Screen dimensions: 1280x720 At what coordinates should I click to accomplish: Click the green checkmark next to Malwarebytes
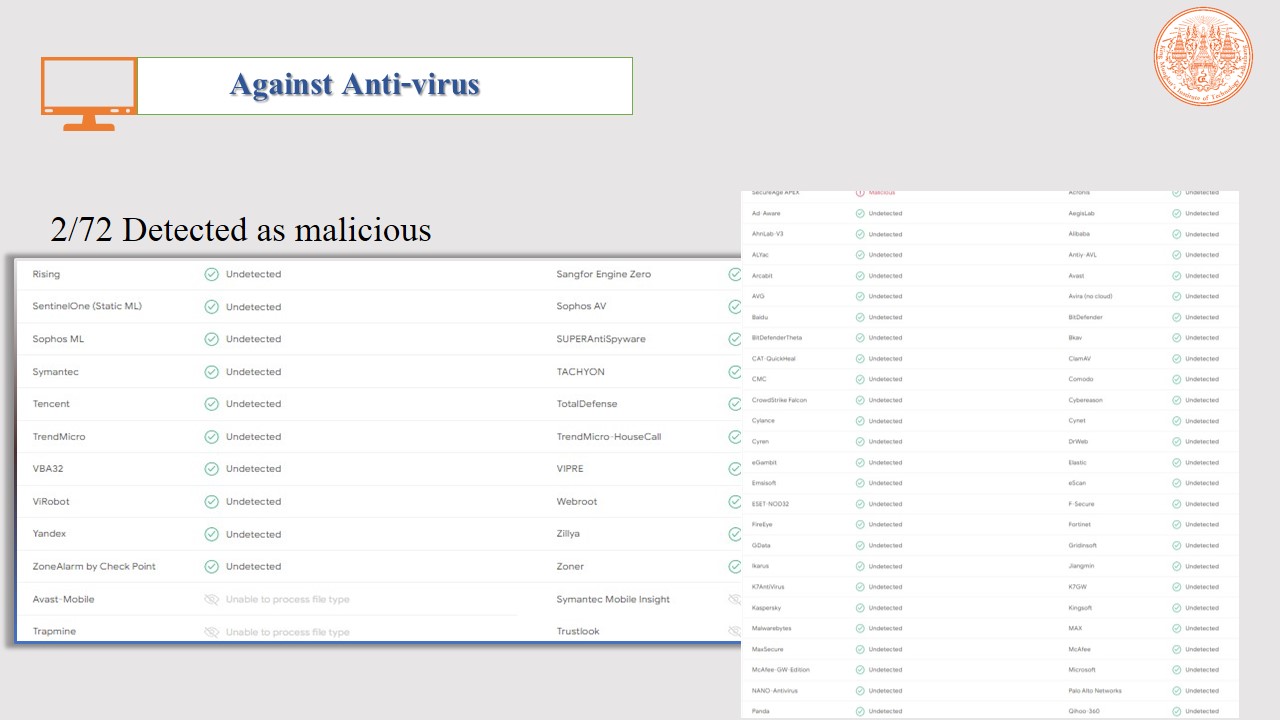(860, 628)
